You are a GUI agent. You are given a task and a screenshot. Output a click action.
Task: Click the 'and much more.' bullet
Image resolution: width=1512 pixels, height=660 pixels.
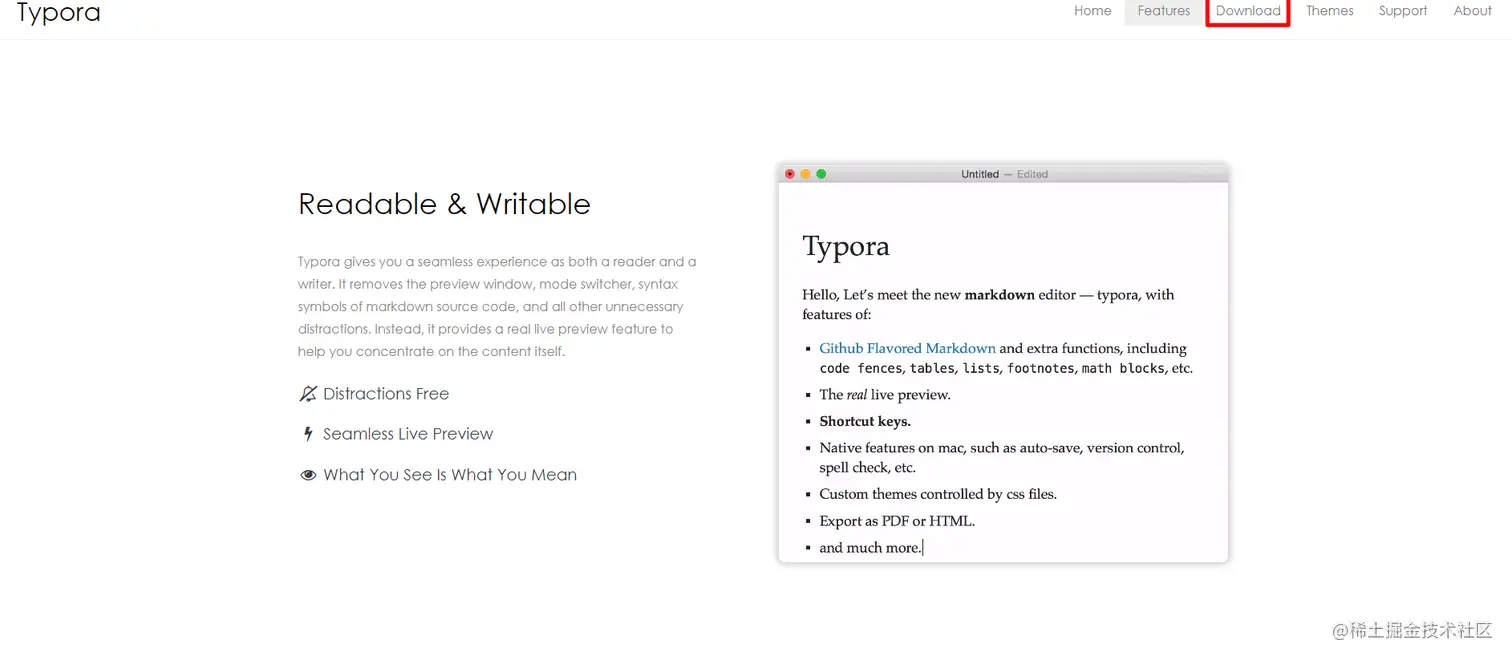point(870,548)
